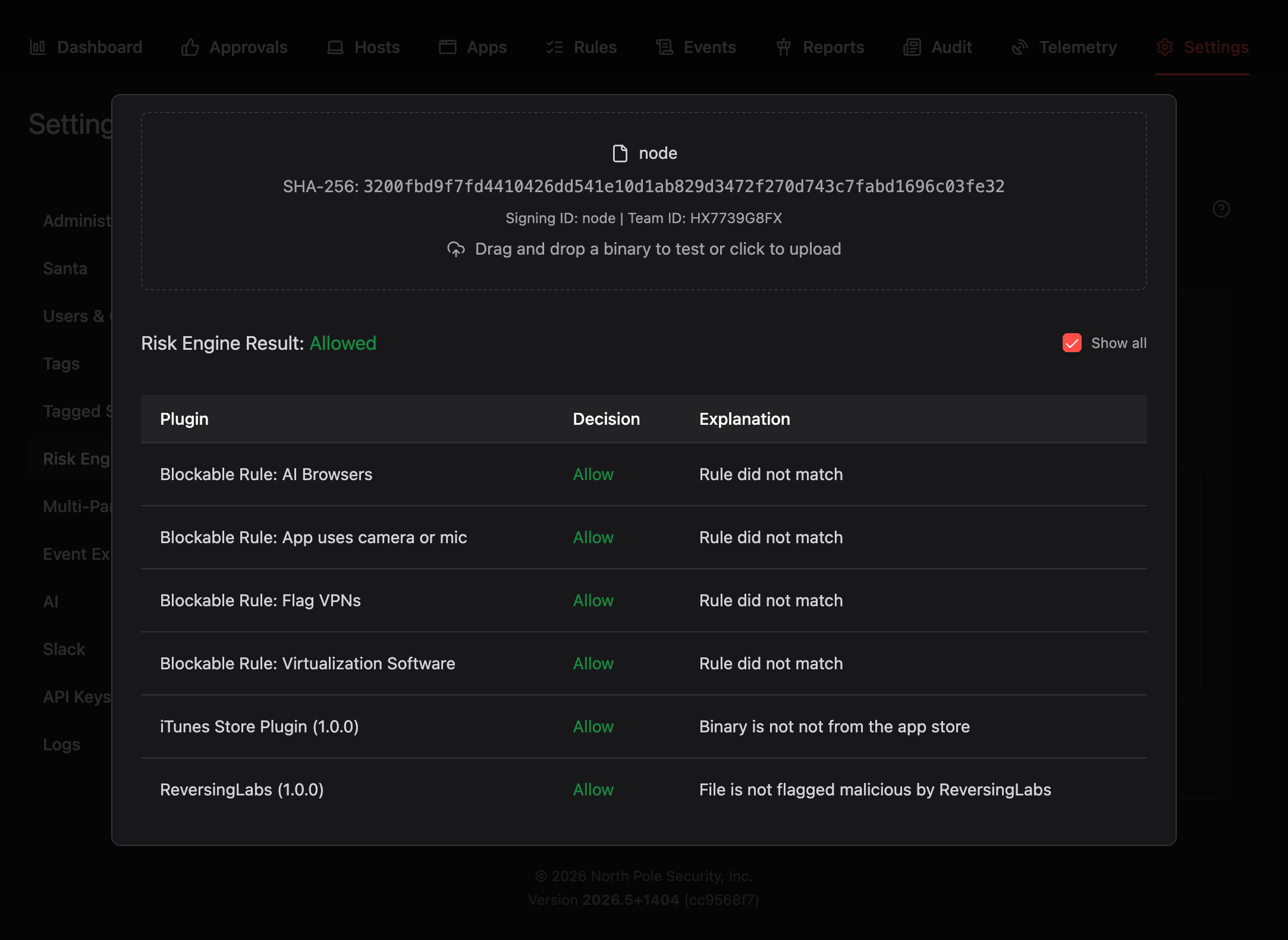Click the Plugin column header
Screen dimensions: 1288x940
(x=184, y=419)
